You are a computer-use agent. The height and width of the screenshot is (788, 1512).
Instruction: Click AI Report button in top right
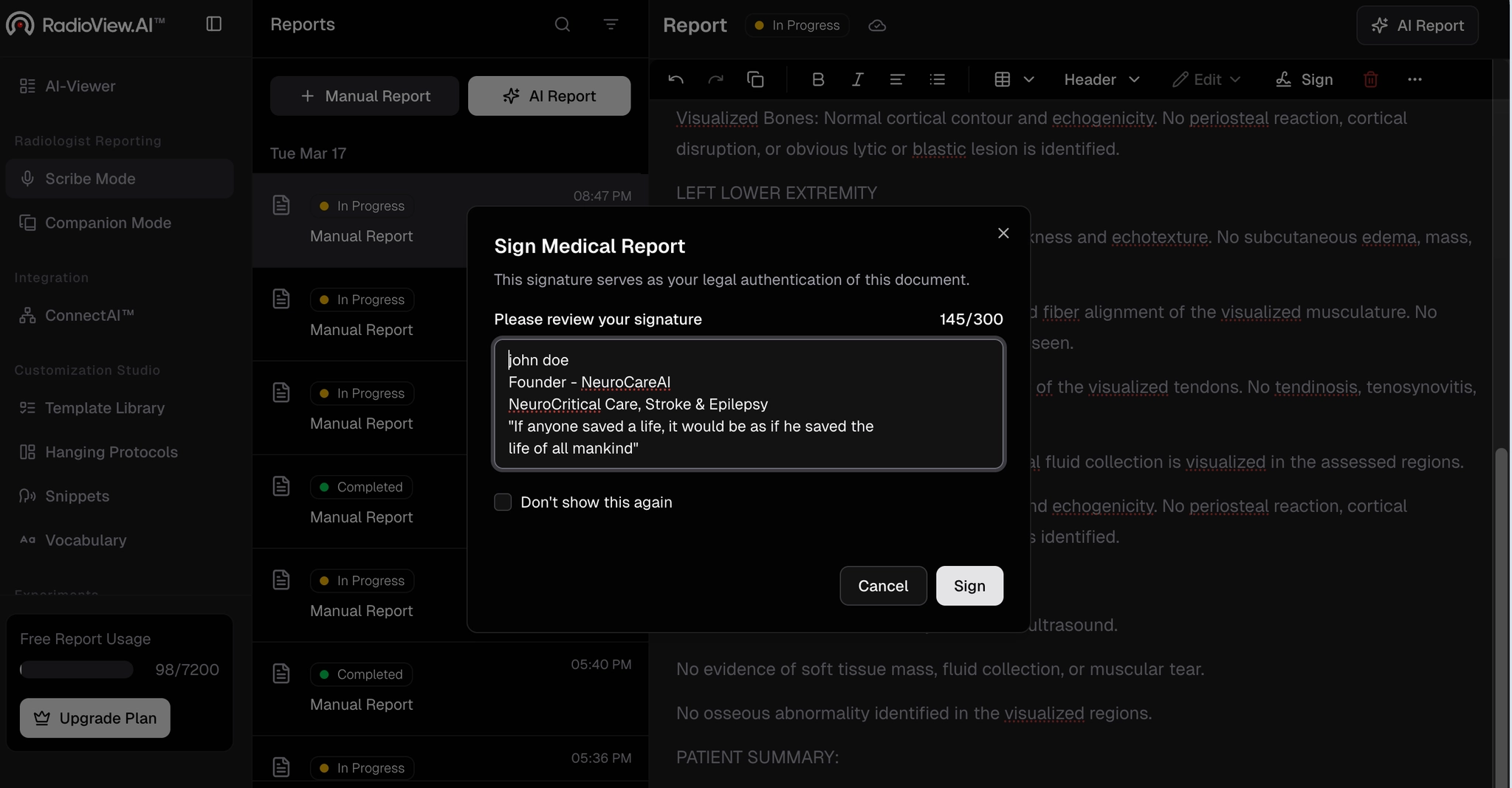point(1417,26)
